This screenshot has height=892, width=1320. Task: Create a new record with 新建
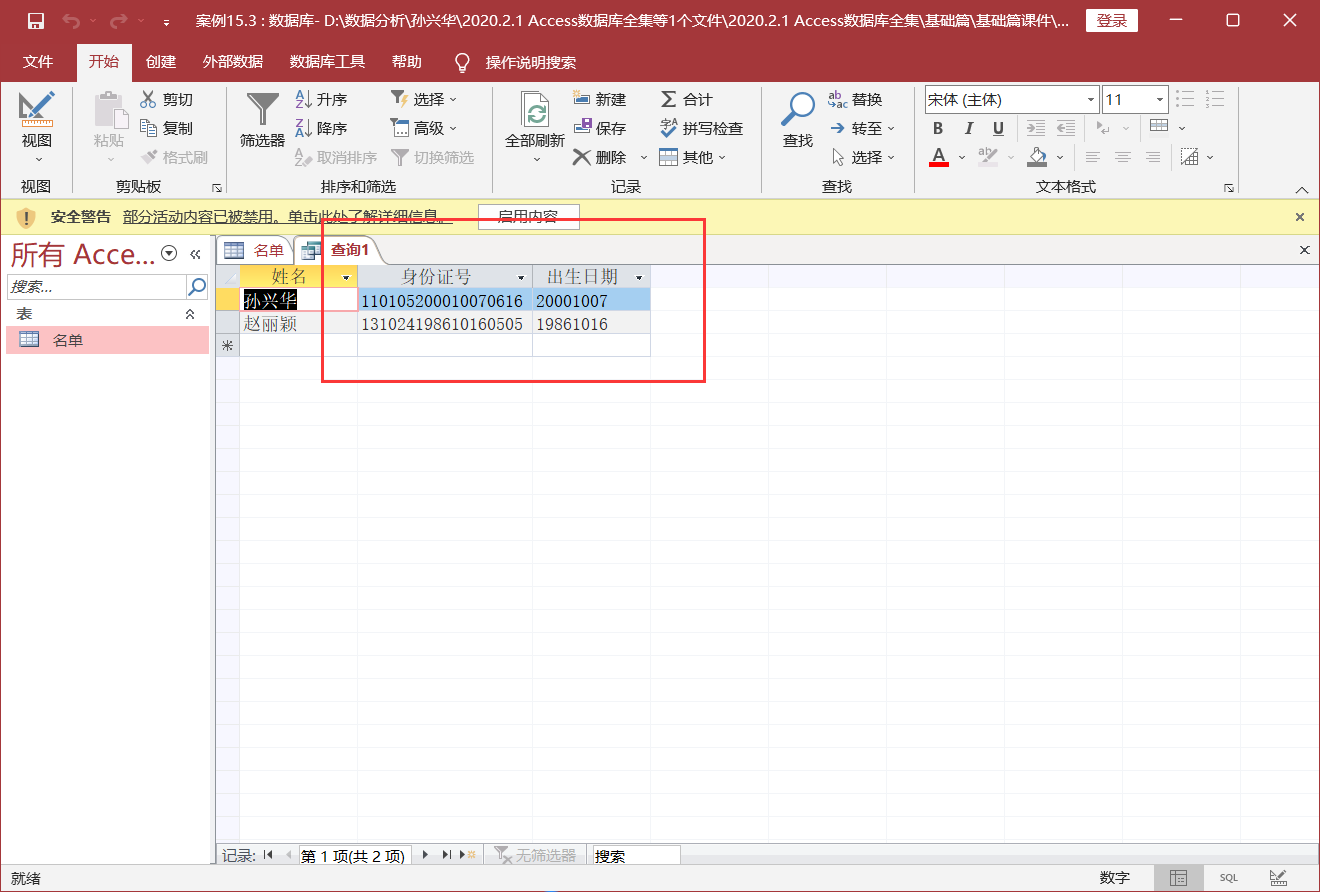[600, 99]
